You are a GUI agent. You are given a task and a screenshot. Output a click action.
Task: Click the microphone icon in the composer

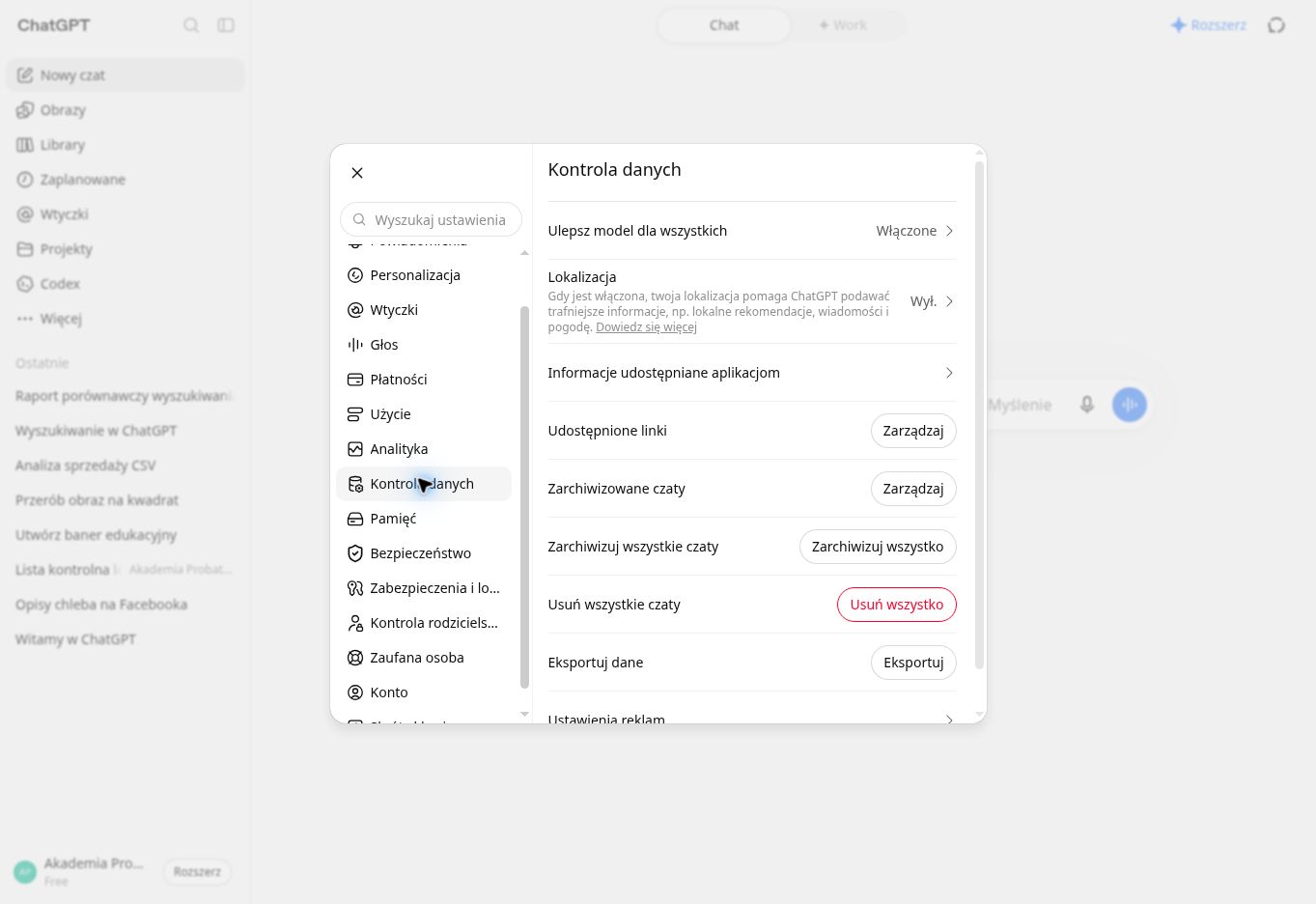(1087, 405)
